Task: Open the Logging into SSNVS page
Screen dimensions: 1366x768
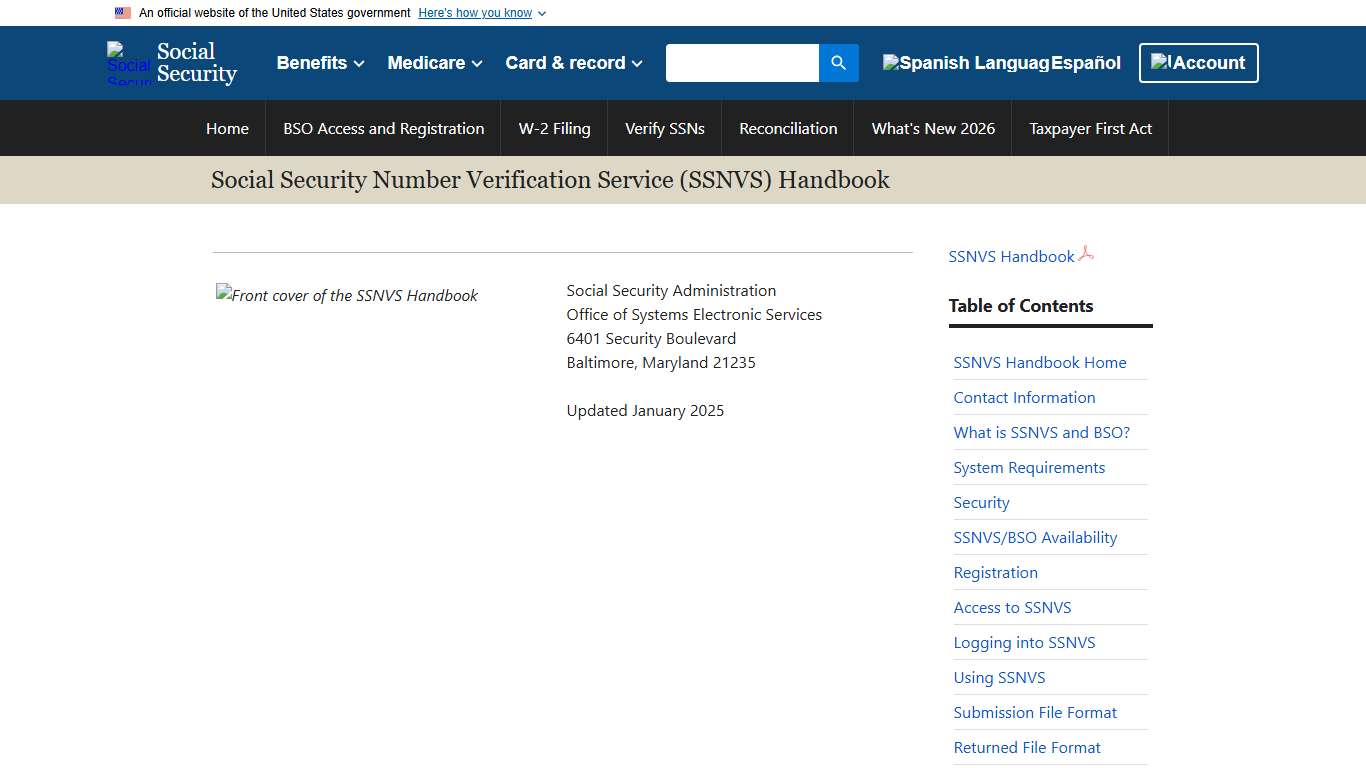Action: 1024,642
